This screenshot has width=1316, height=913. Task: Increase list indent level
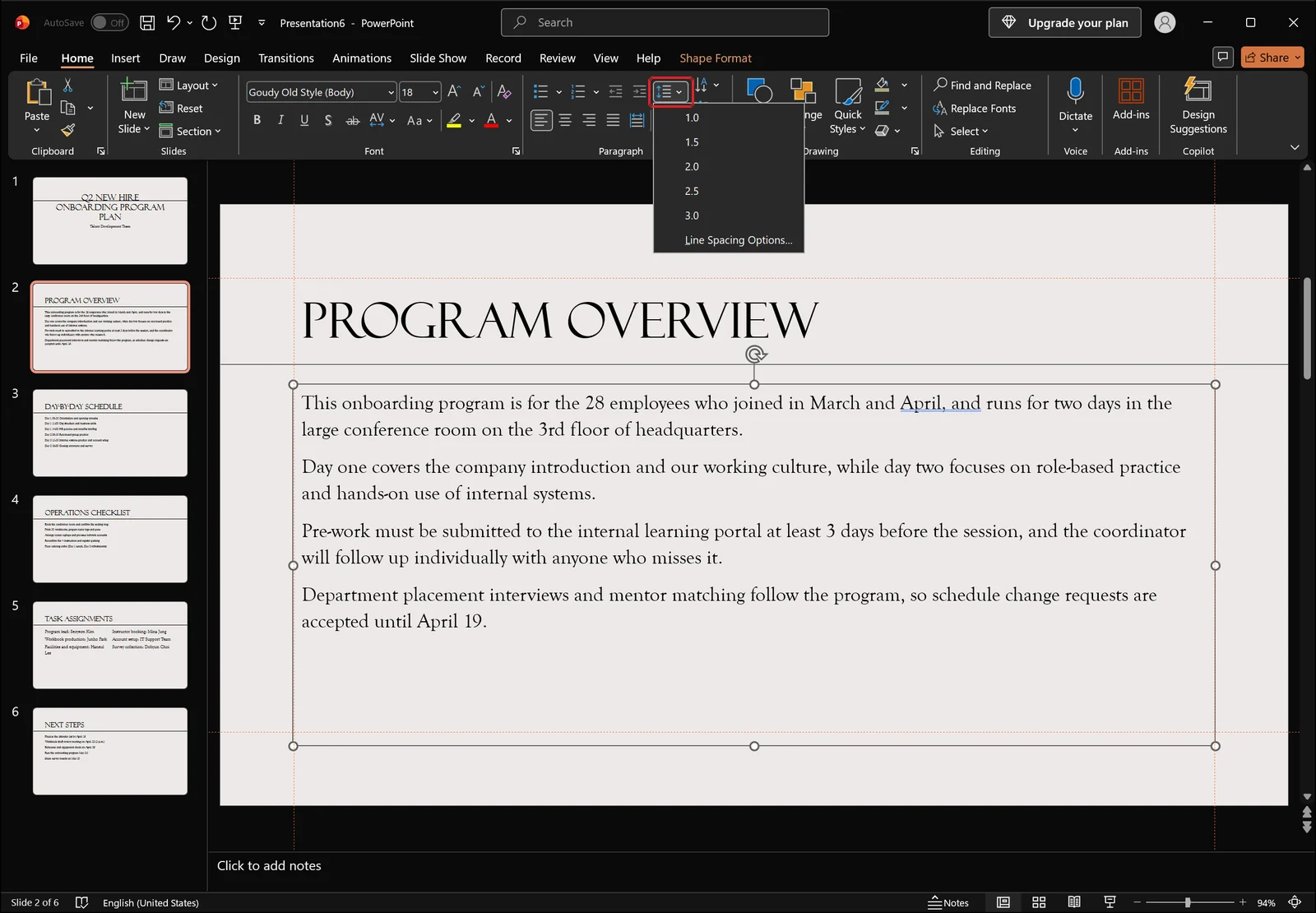tap(639, 92)
